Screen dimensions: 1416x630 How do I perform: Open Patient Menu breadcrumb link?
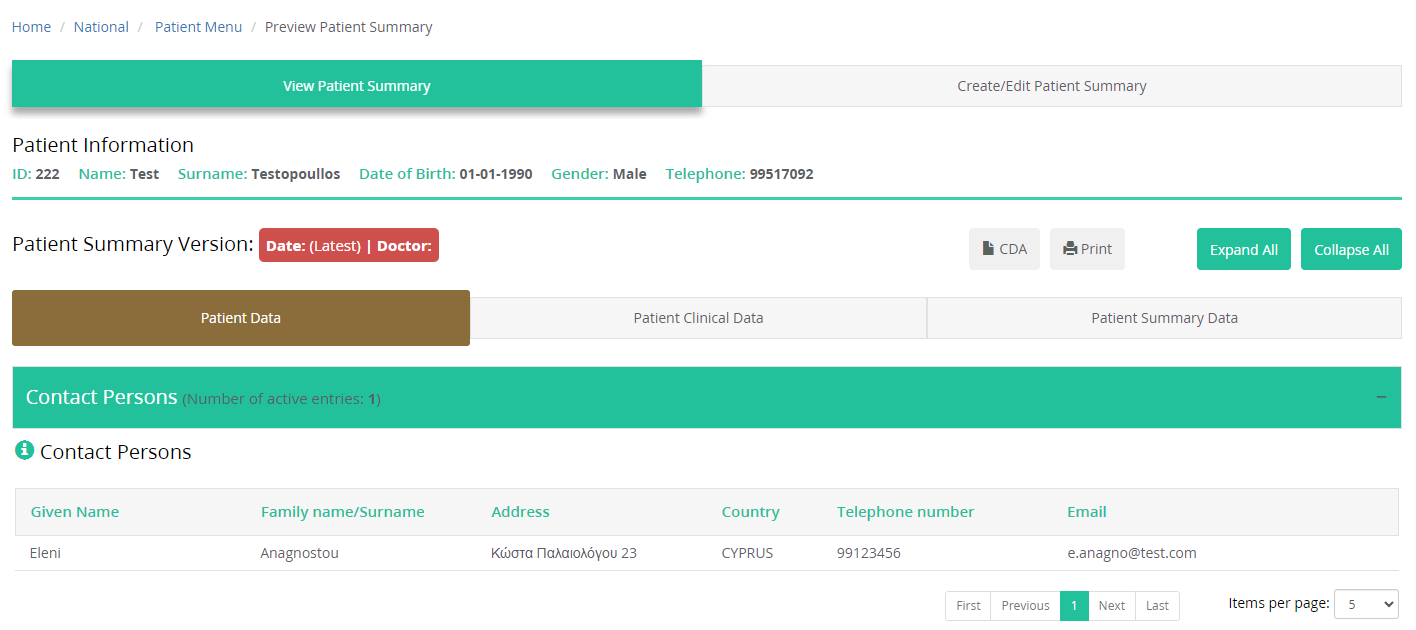tap(198, 27)
